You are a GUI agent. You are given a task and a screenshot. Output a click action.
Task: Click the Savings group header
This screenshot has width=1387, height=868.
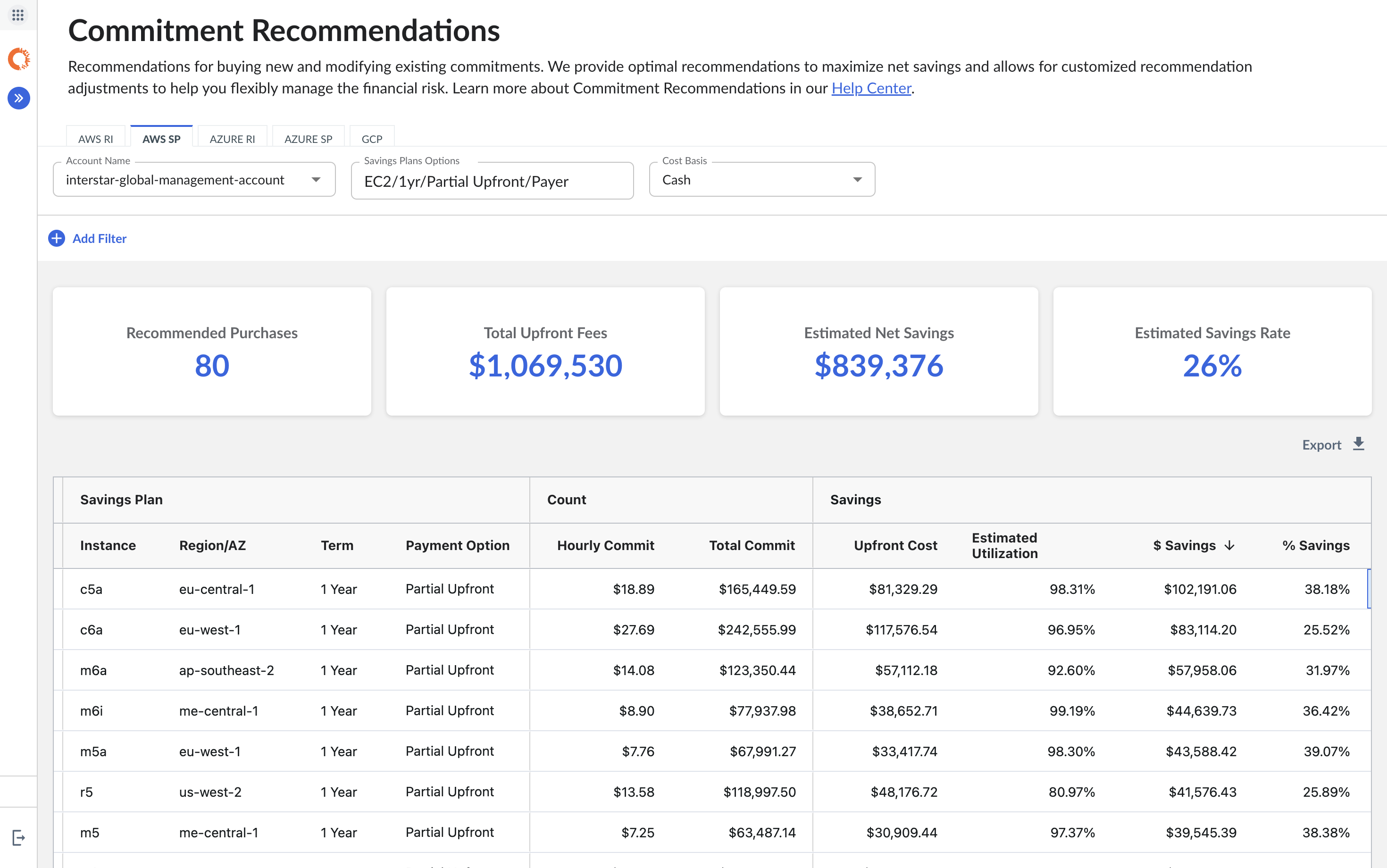point(855,500)
